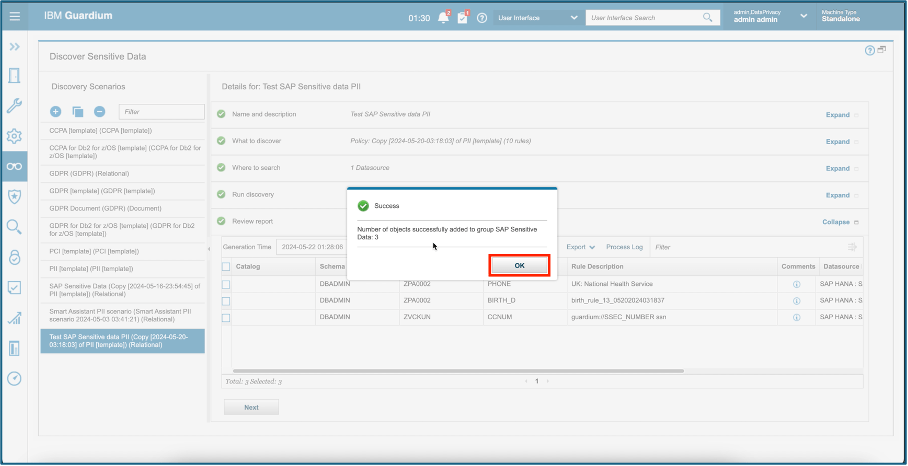Open the to-do clipboard icon in header

(462, 17)
